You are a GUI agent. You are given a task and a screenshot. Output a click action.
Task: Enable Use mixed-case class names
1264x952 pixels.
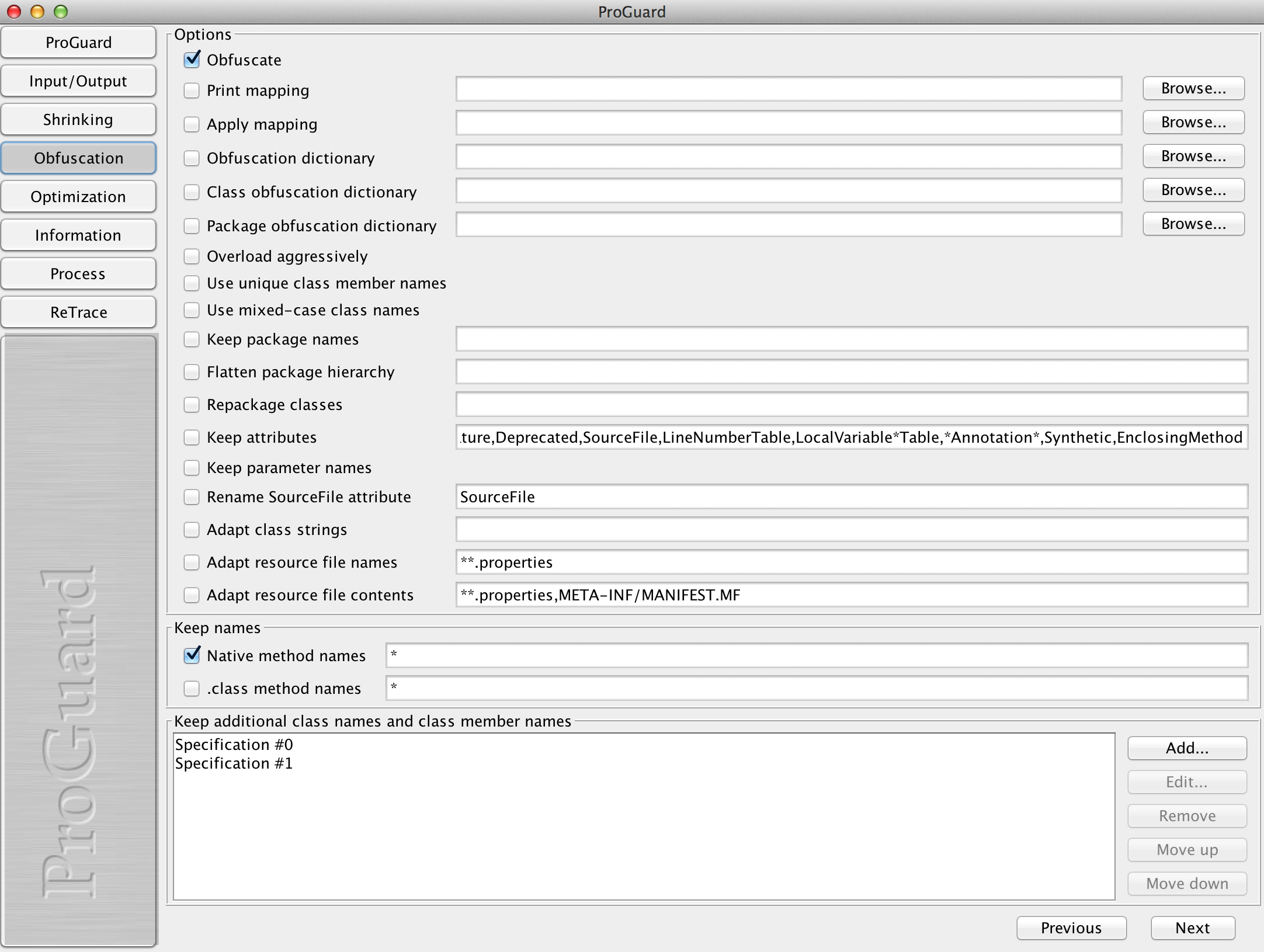click(192, 310)
